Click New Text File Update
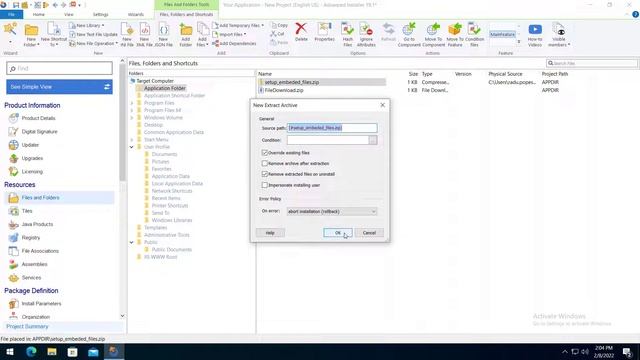This screenshot has height=360, width=640. coord(93,34)
